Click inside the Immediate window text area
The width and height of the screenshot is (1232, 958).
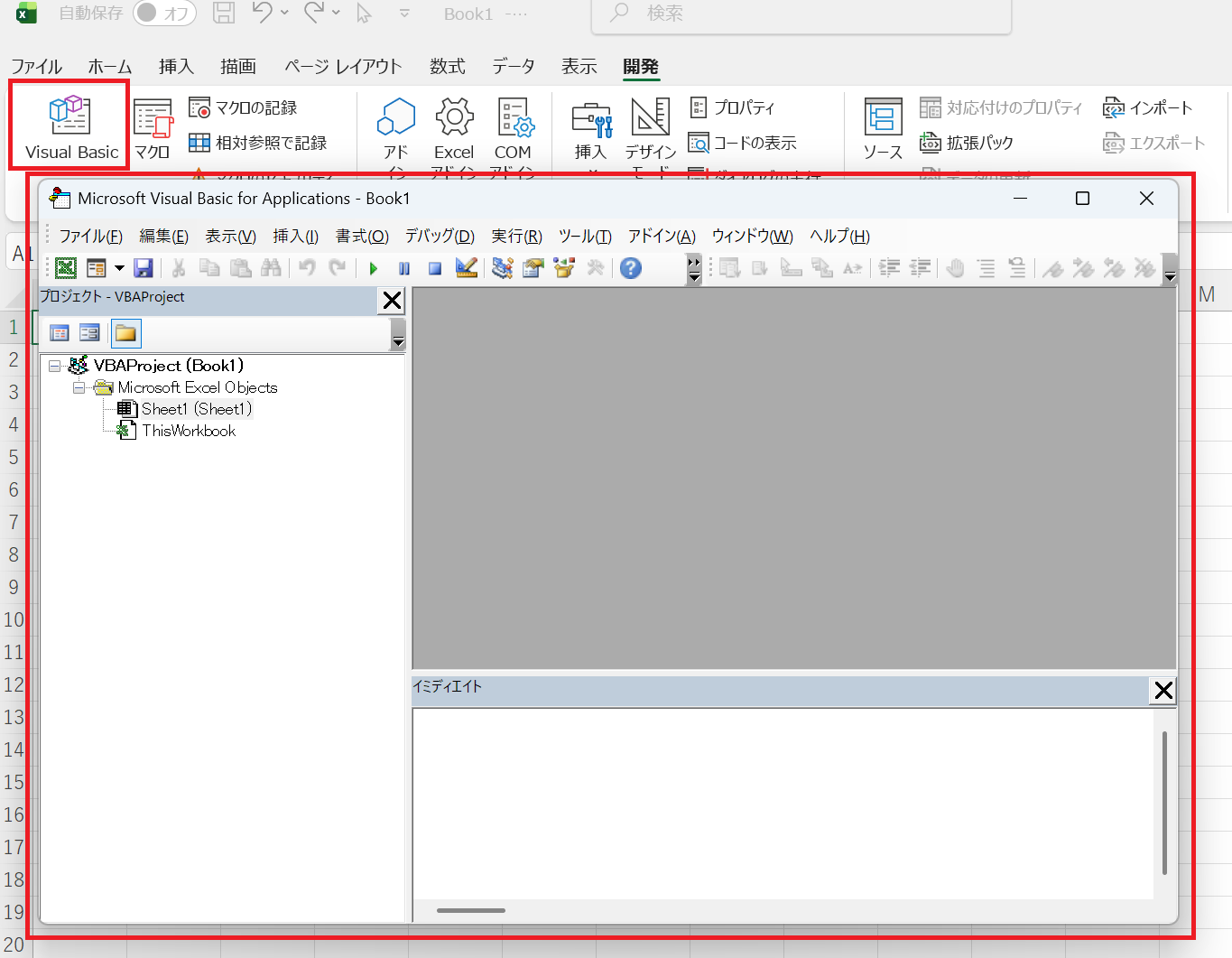tap(783, 804)
